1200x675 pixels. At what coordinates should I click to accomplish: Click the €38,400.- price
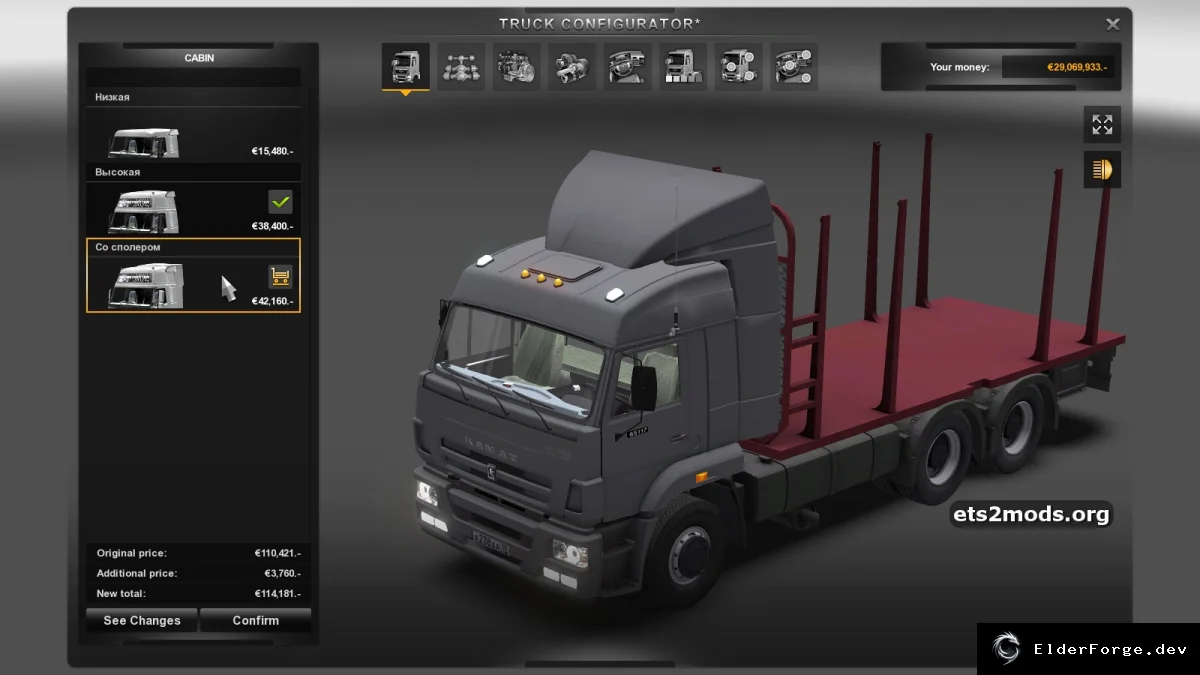pos(272,227)
